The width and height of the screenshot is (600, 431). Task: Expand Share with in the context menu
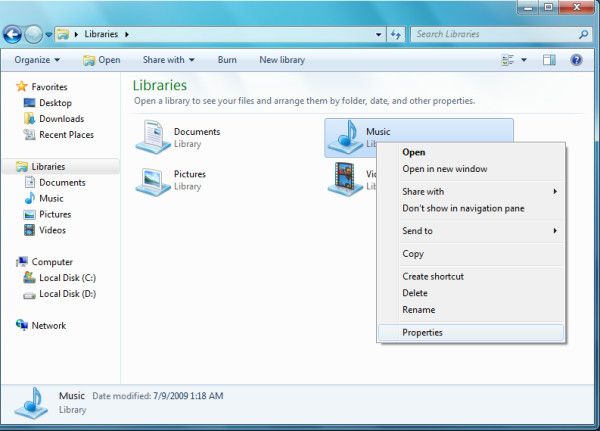[471, 191]
